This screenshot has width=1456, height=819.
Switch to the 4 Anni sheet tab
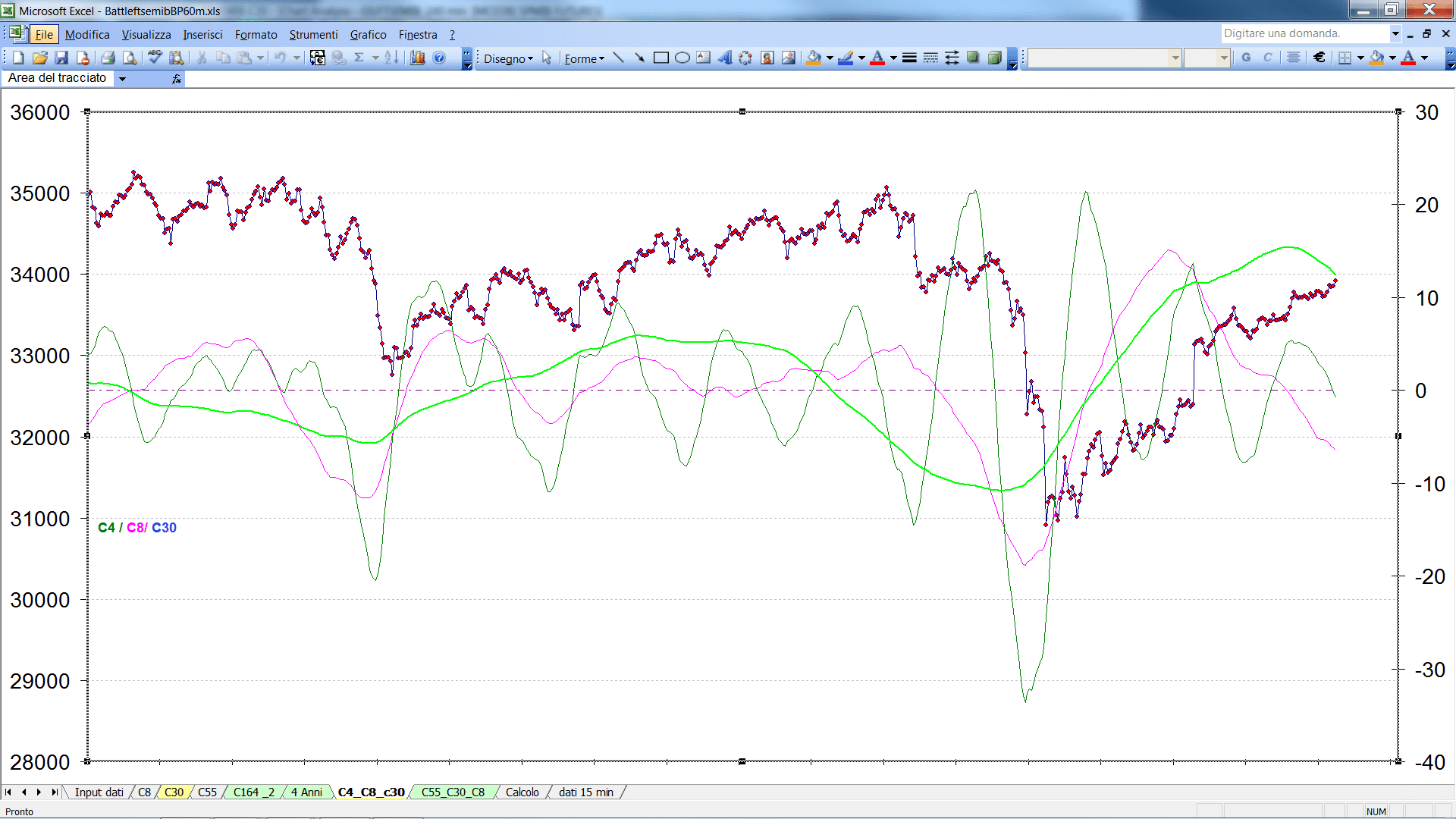click(x=306, y=792)
